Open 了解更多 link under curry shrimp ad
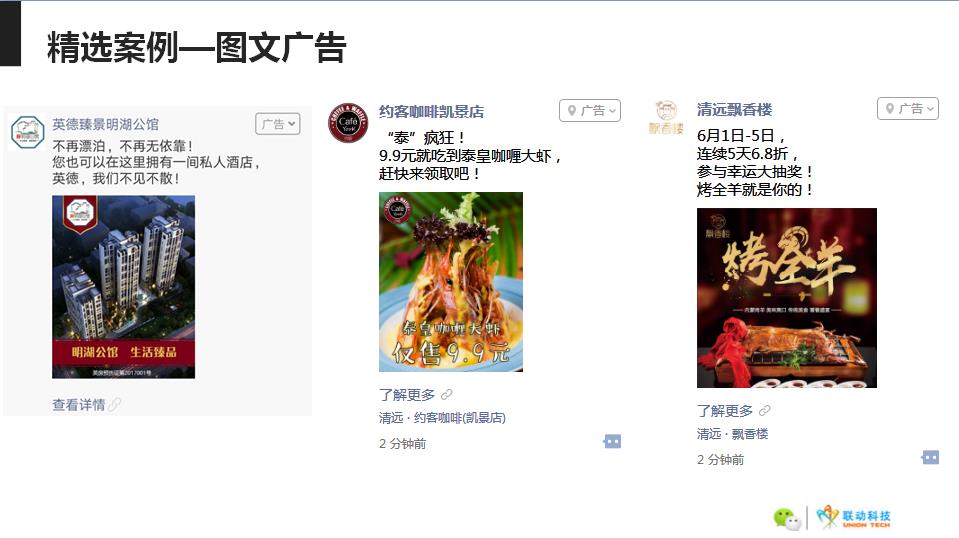This screenshot has height=538, width=959. click(407, 395)
